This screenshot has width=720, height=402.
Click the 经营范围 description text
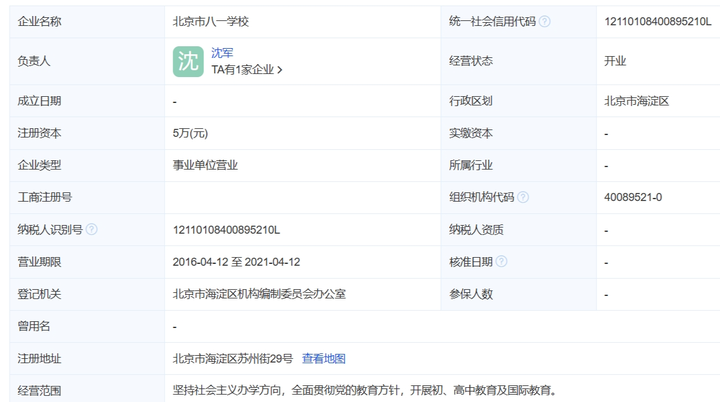pos(365,391)
